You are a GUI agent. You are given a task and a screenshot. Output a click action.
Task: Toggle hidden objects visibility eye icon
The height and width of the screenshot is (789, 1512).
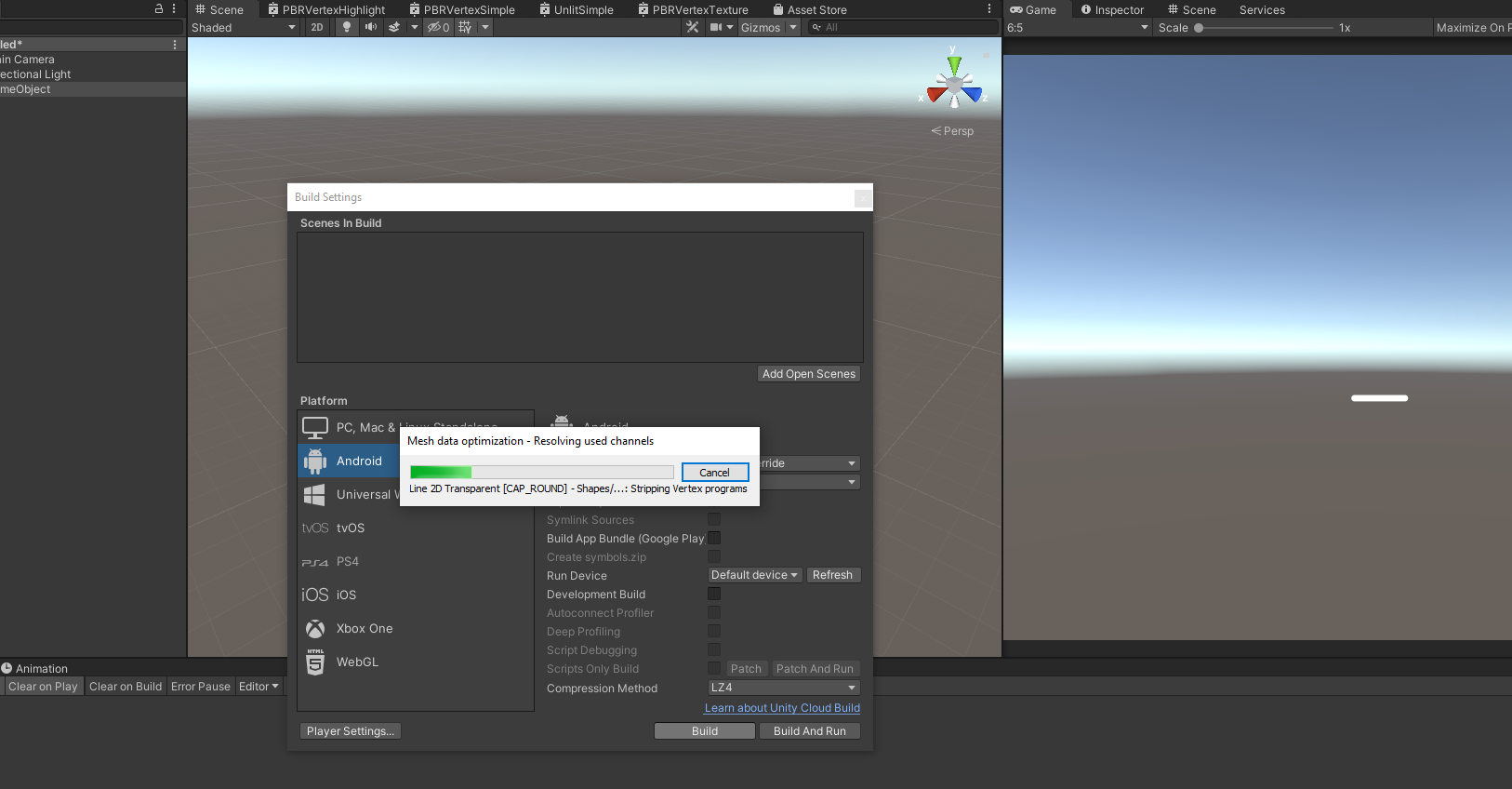[439, 27]
